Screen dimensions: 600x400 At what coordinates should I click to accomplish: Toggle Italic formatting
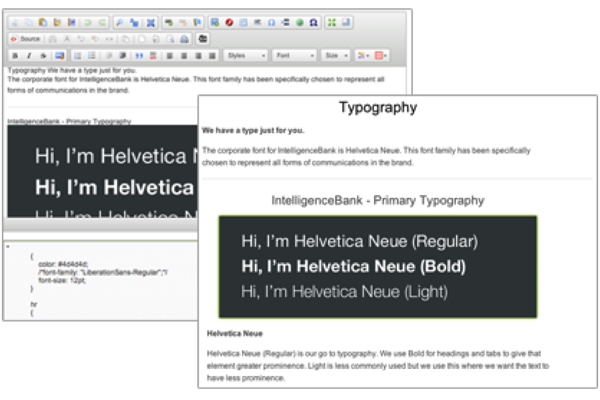coord(29,56)
